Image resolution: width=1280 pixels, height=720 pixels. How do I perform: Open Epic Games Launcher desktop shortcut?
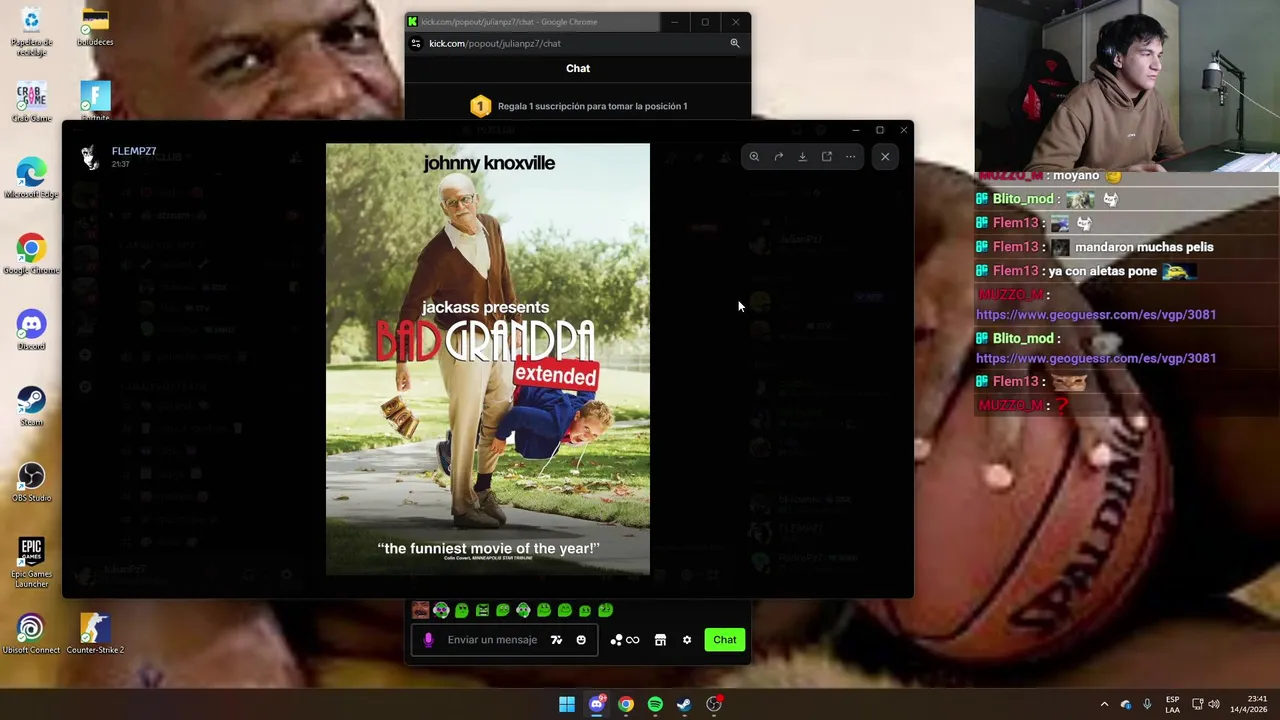pos(31,563)
